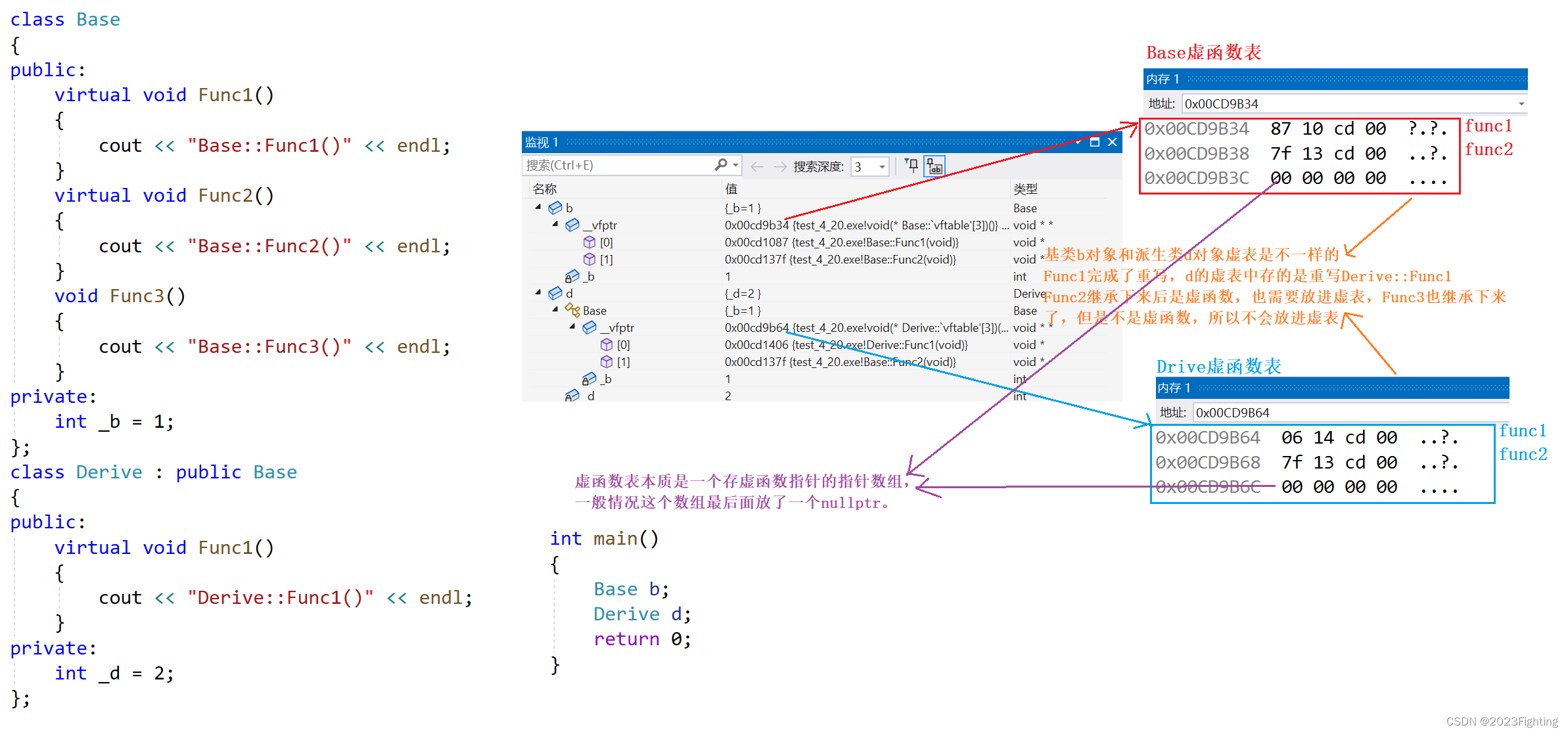Click memory row address 0x00CD9B68
This screenshot has height=734, width=1568.
(1208, 463)
